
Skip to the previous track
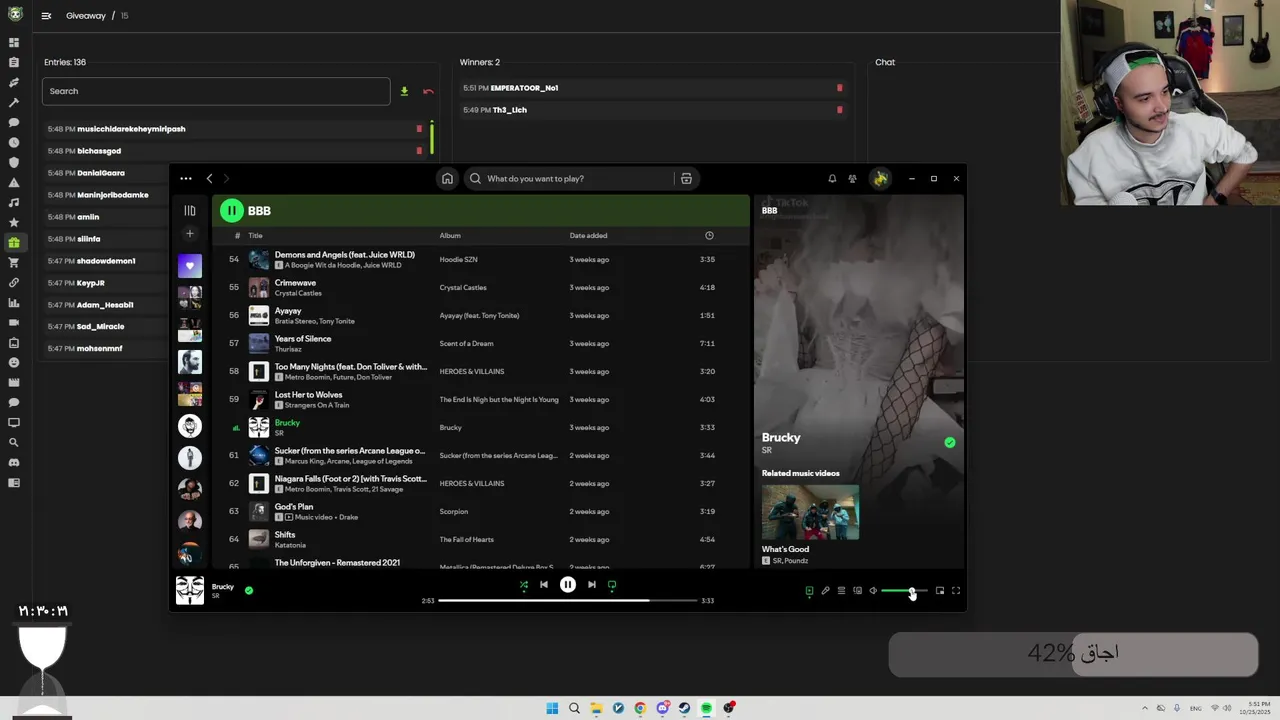click(544, 585)
